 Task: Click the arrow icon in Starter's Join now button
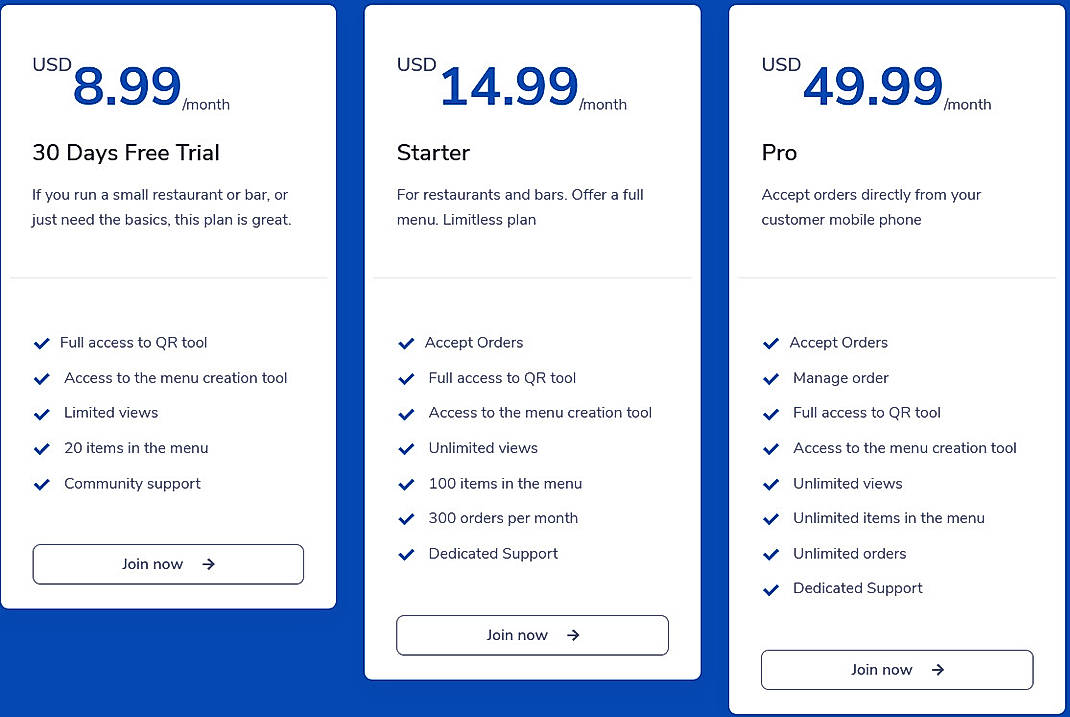pyautogui.click(x=572, y=634)
